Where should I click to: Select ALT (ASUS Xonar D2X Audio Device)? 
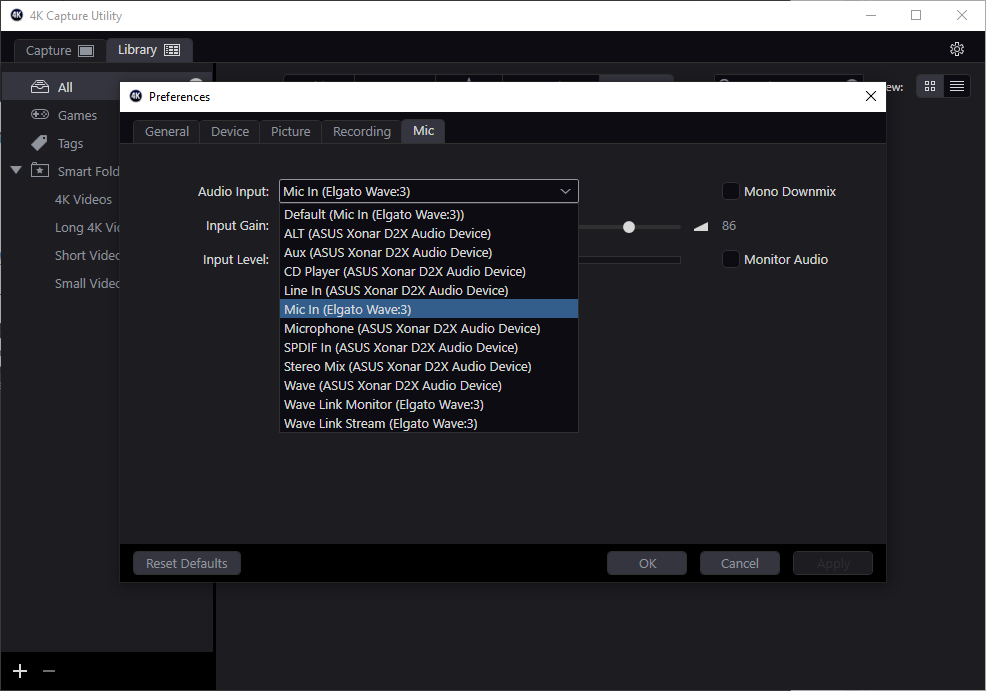coord(428,233)
